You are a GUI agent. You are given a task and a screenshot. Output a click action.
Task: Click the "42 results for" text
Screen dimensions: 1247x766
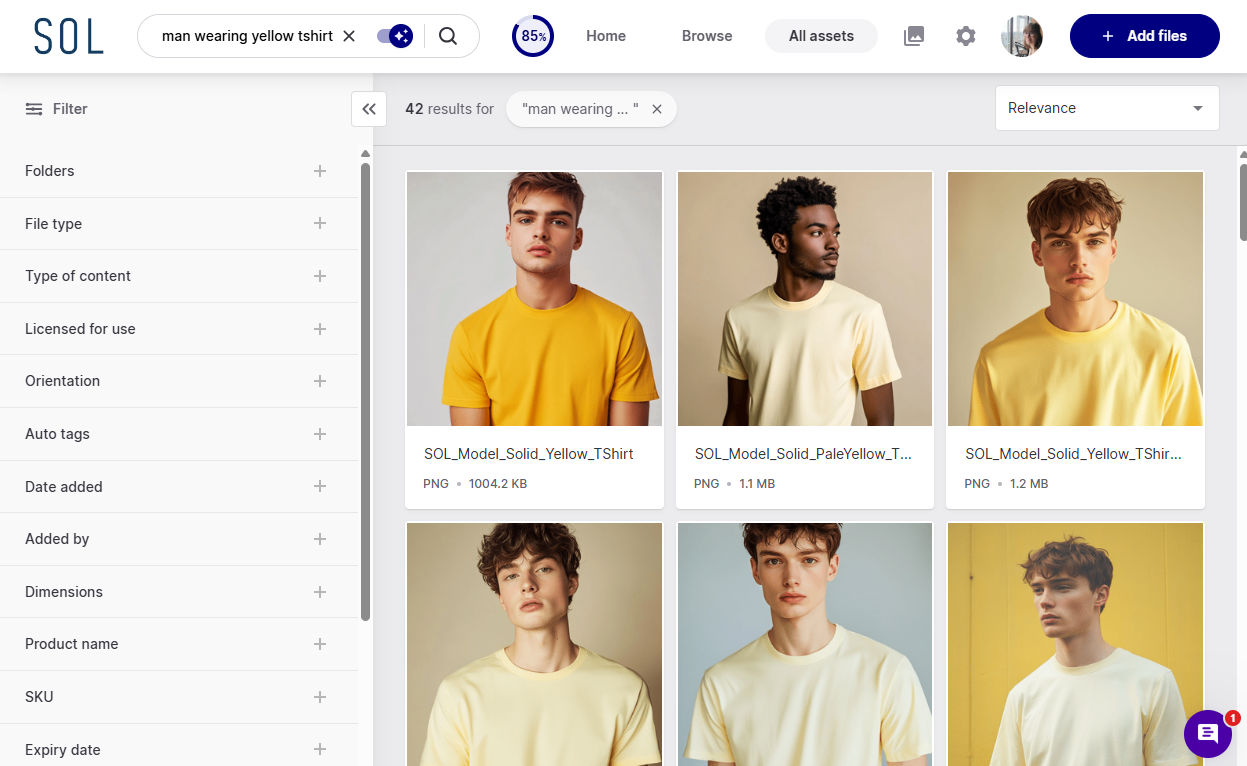449,109
